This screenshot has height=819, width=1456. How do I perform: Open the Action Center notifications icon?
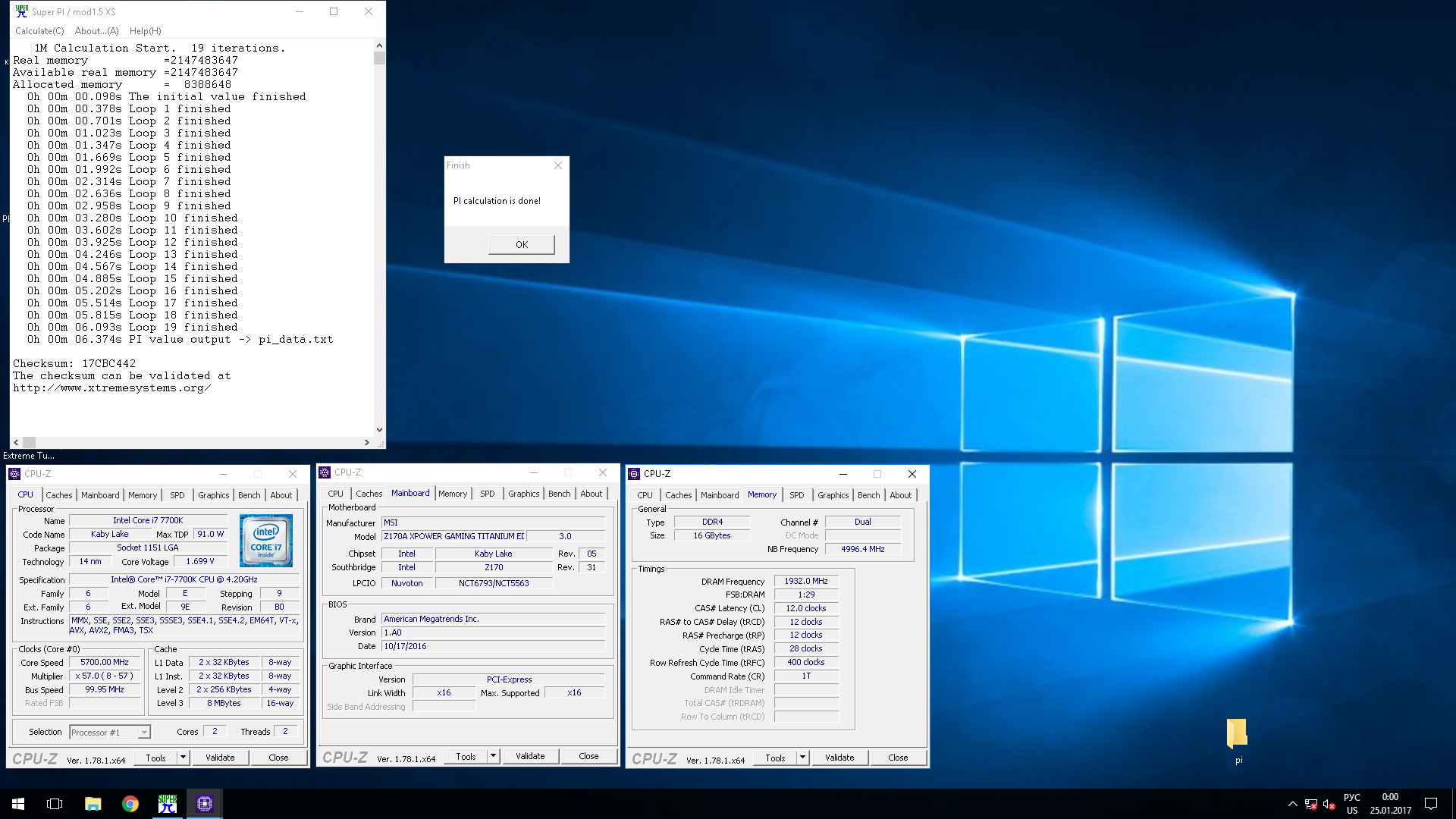pos(1431,804)
